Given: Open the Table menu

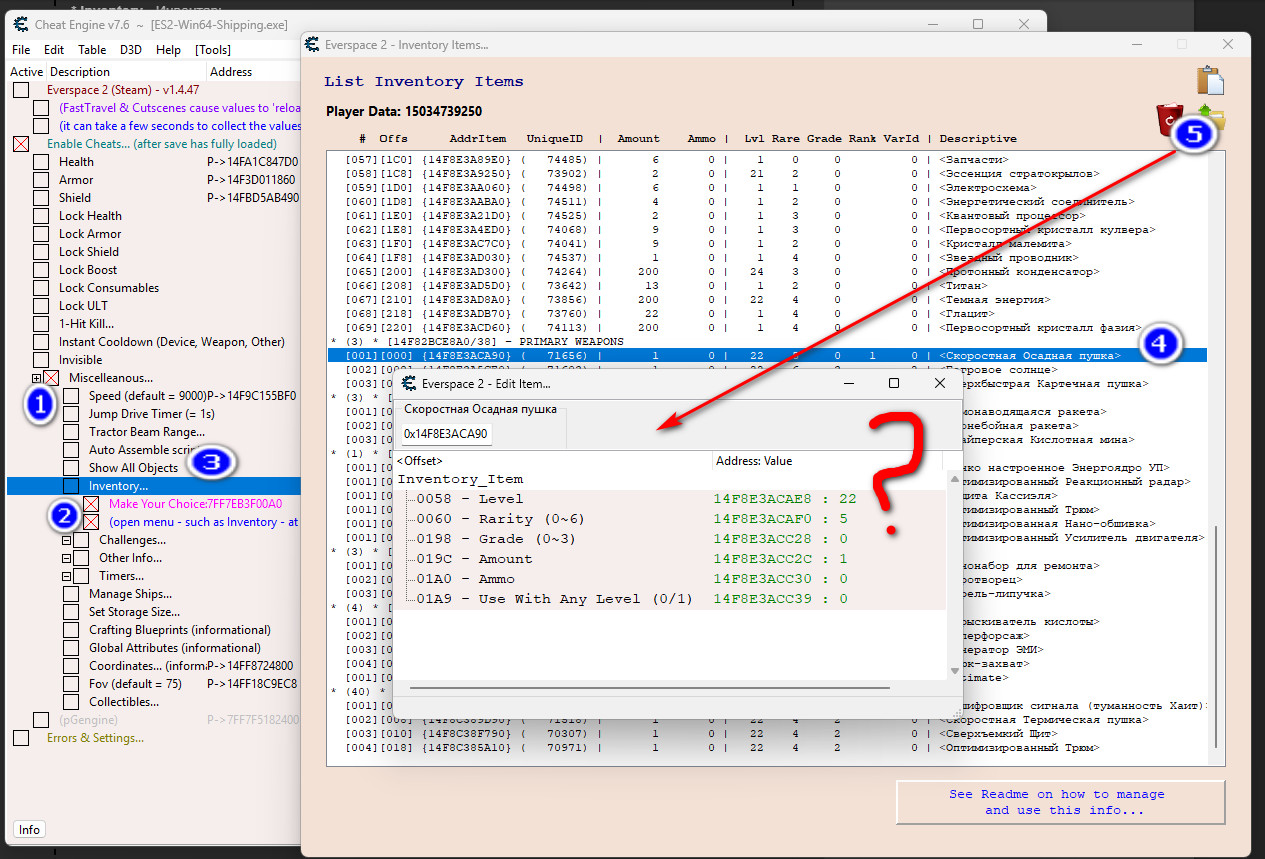Looking at the screenshot, I should coord(92,50).
